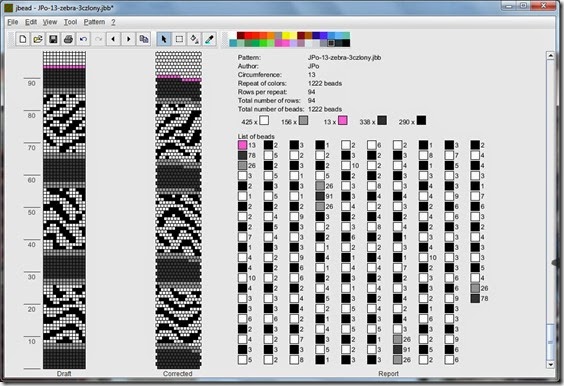Click the white swatch beside 425 x
This screenshot has height=386, width=564.
coord(264,121)
